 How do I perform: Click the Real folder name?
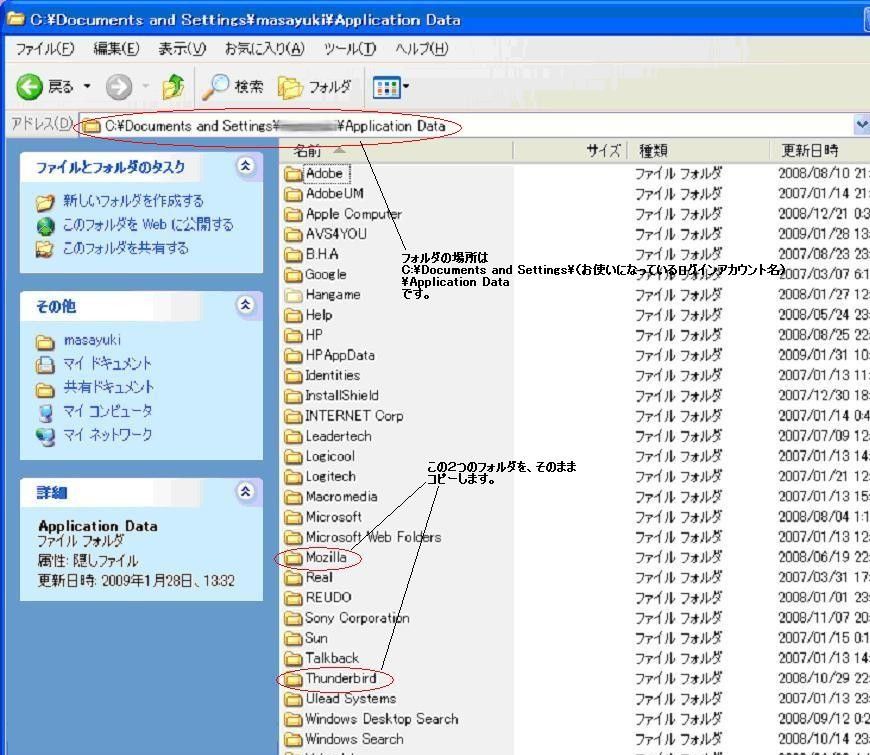pyautogui.click(x=319, y=577)
